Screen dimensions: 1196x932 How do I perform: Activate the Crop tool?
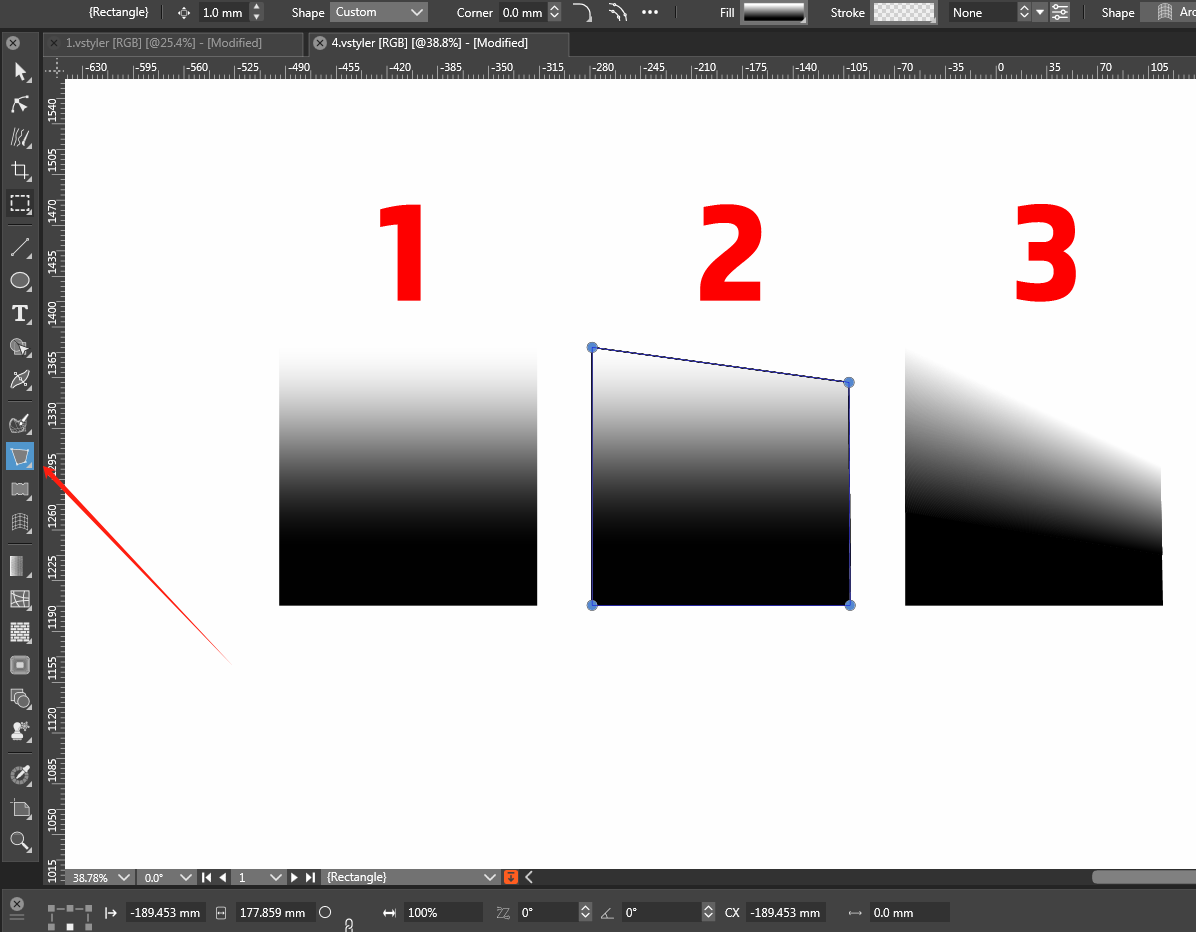coord(19,170)
